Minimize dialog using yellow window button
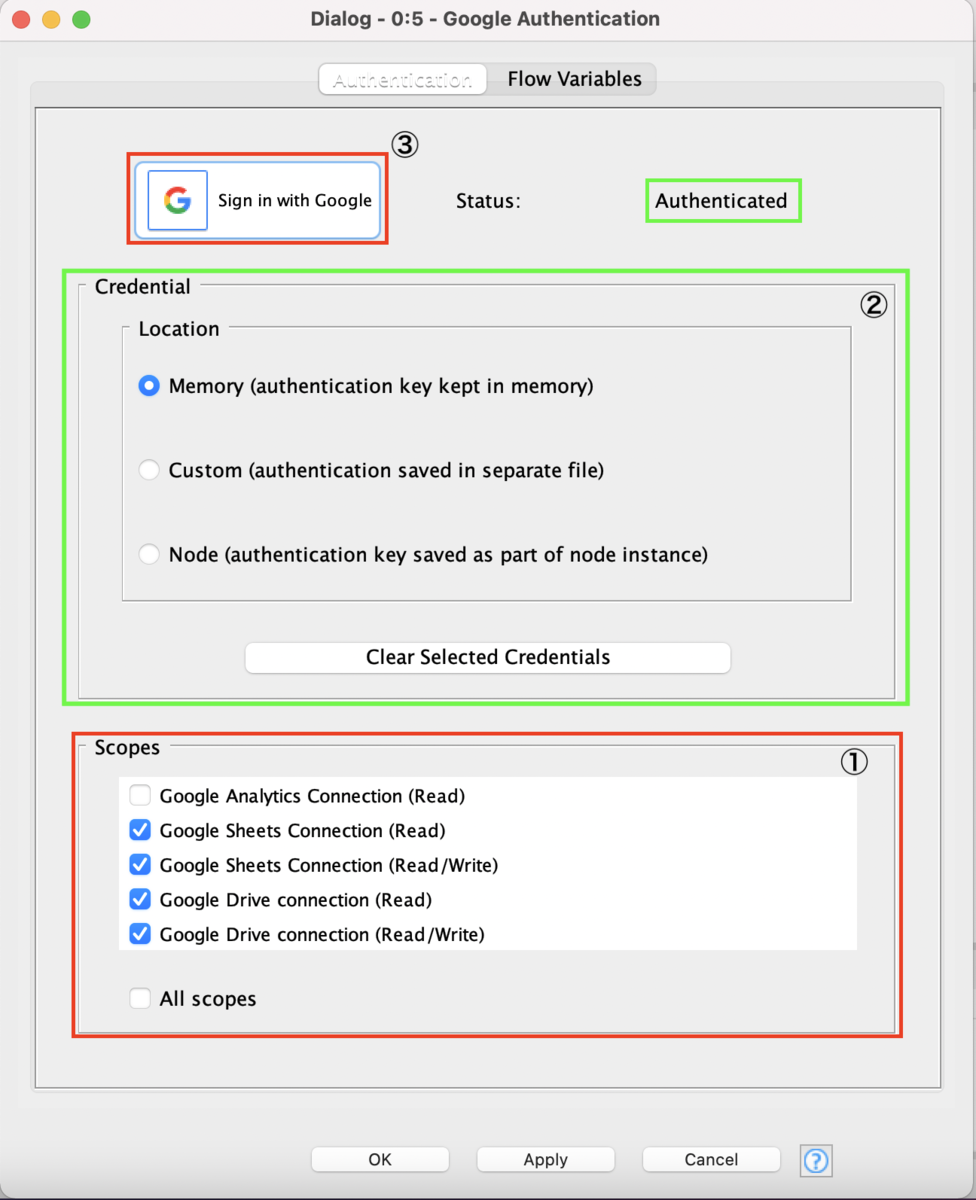Image resolution: width=976 pixels, height=1200 pixels. tap(51, 19)
